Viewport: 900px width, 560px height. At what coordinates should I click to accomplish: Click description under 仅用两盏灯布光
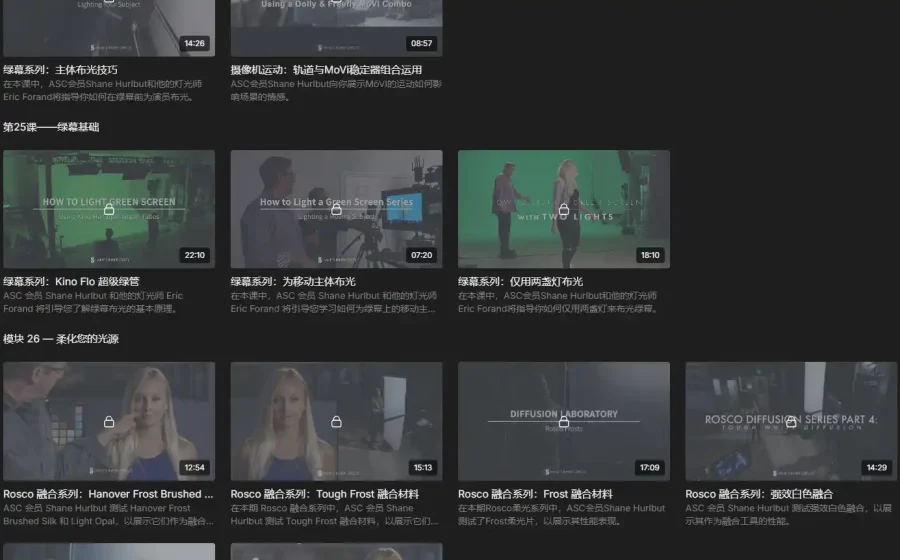(x=558, y=302)
